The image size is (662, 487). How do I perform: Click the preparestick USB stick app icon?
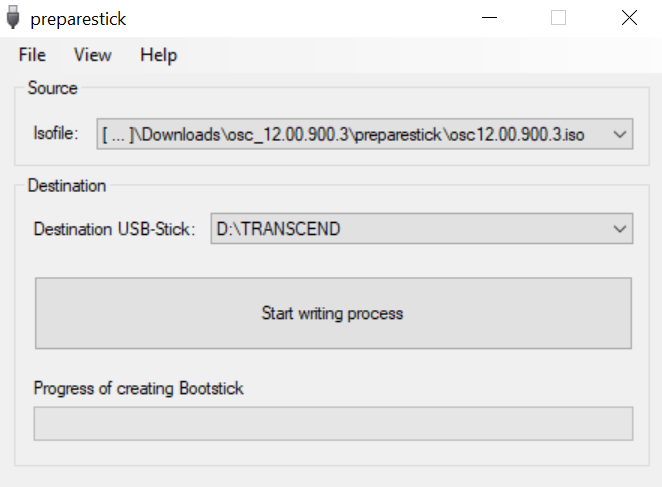(x=13, y=18)
